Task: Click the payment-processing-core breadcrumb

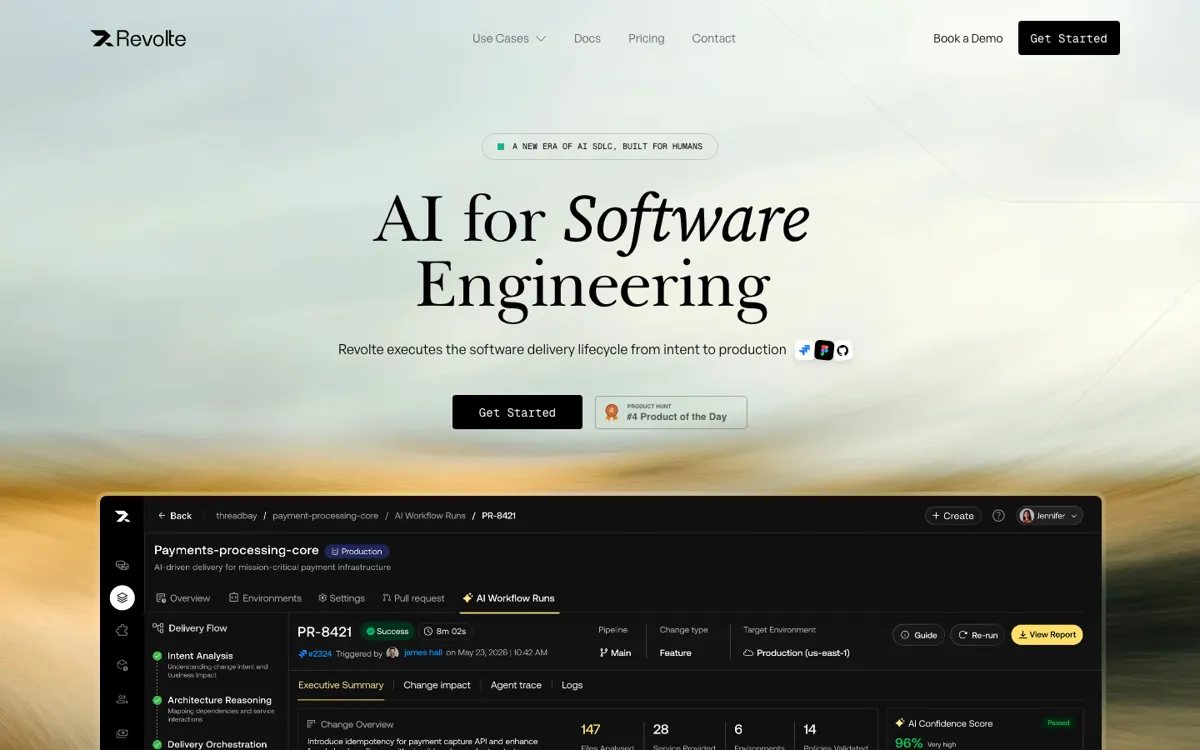Action: [325, 516]
